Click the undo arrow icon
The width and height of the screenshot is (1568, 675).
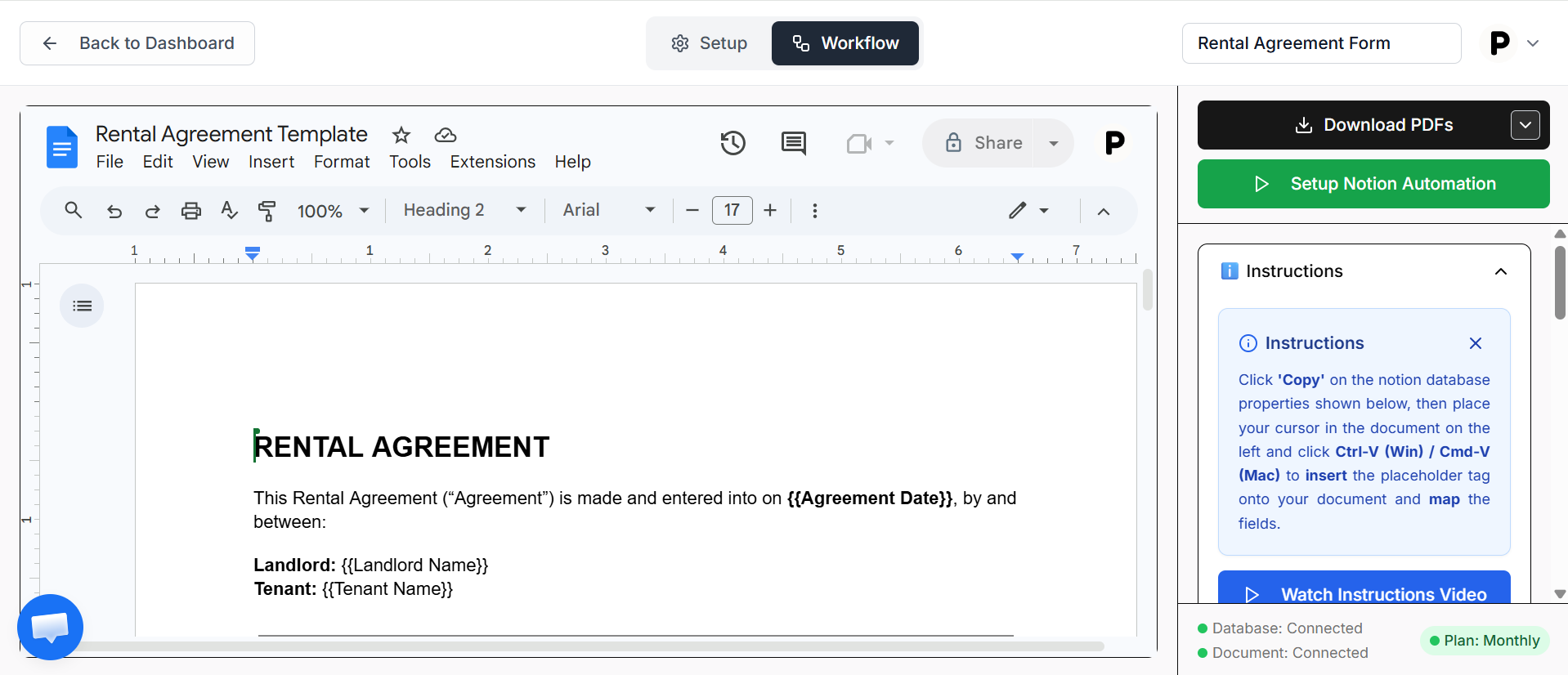point(114,211)
